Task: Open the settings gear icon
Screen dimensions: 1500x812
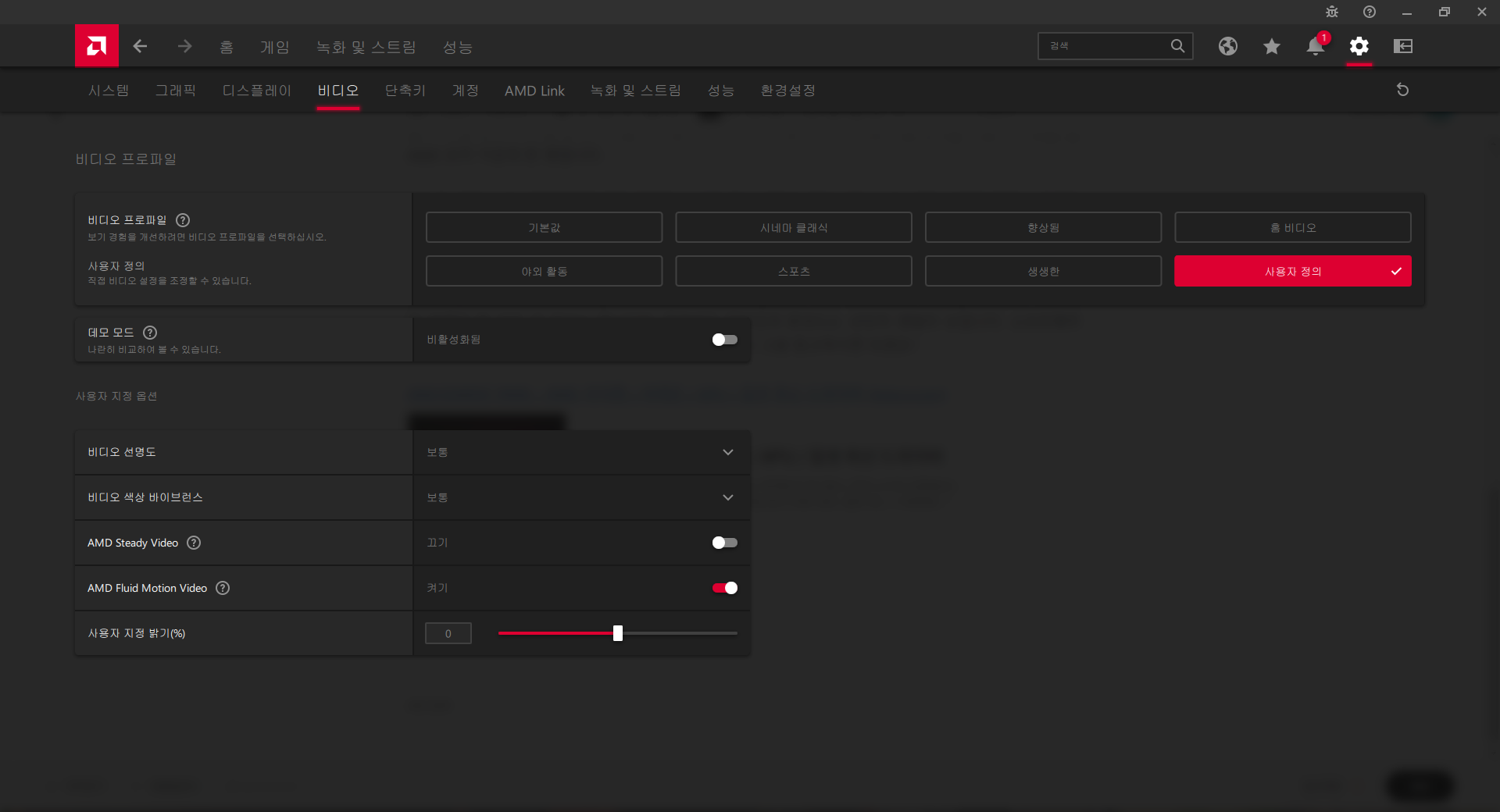Action: (1359, 46)
